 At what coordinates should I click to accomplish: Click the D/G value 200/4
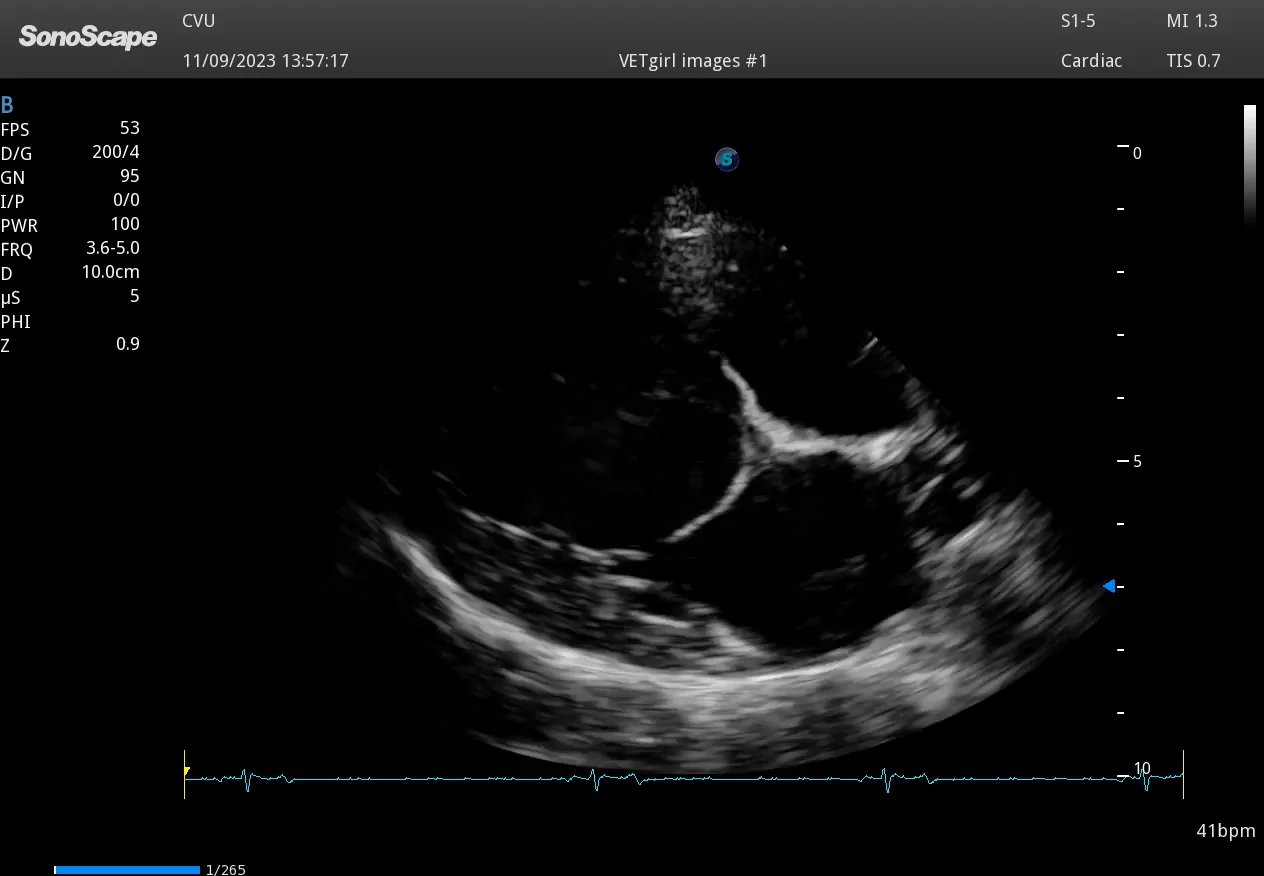coord(116,152)
